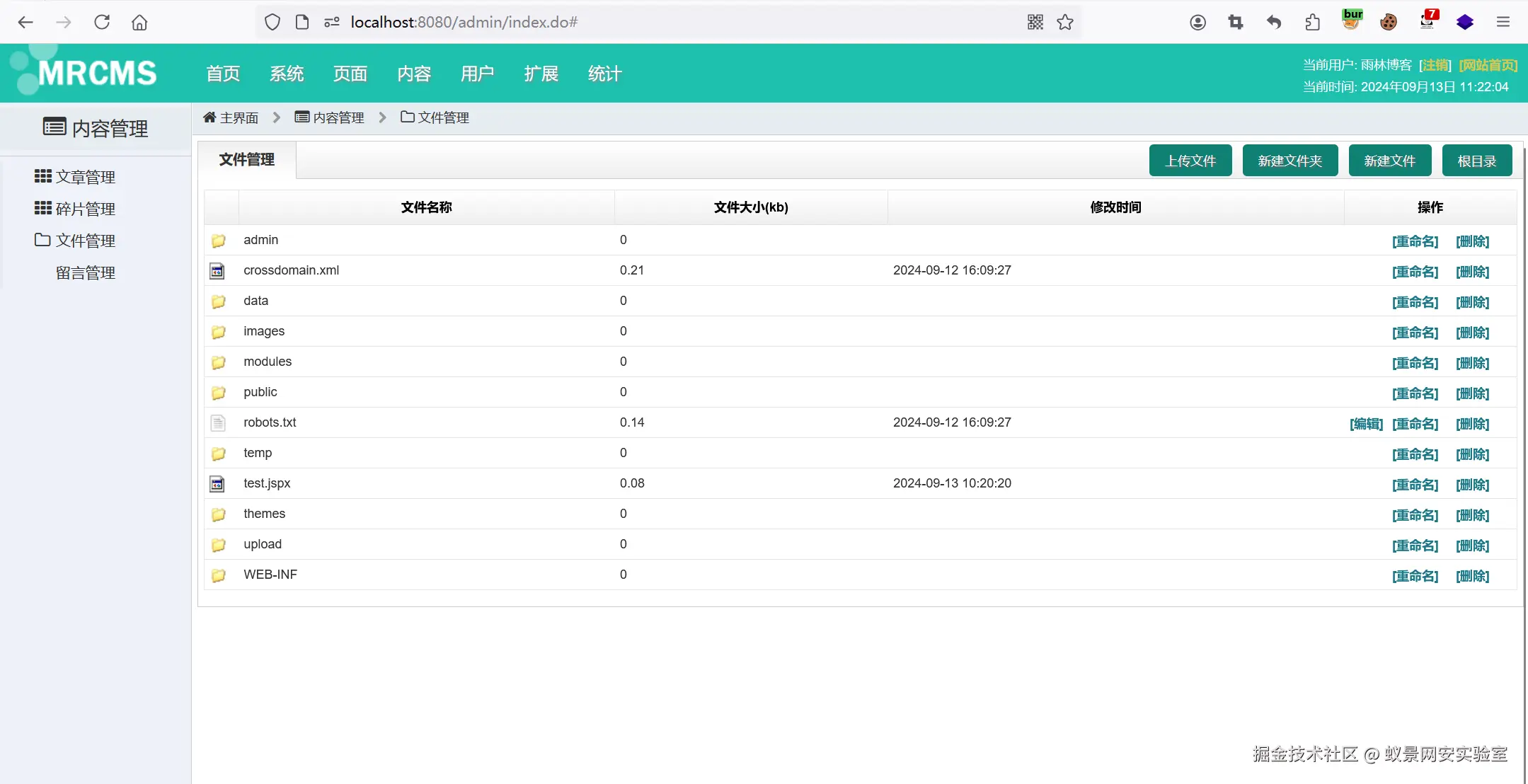Open the browser hamburger menu
This screenshot has height=784, width=1528.
coord(1503,22)
